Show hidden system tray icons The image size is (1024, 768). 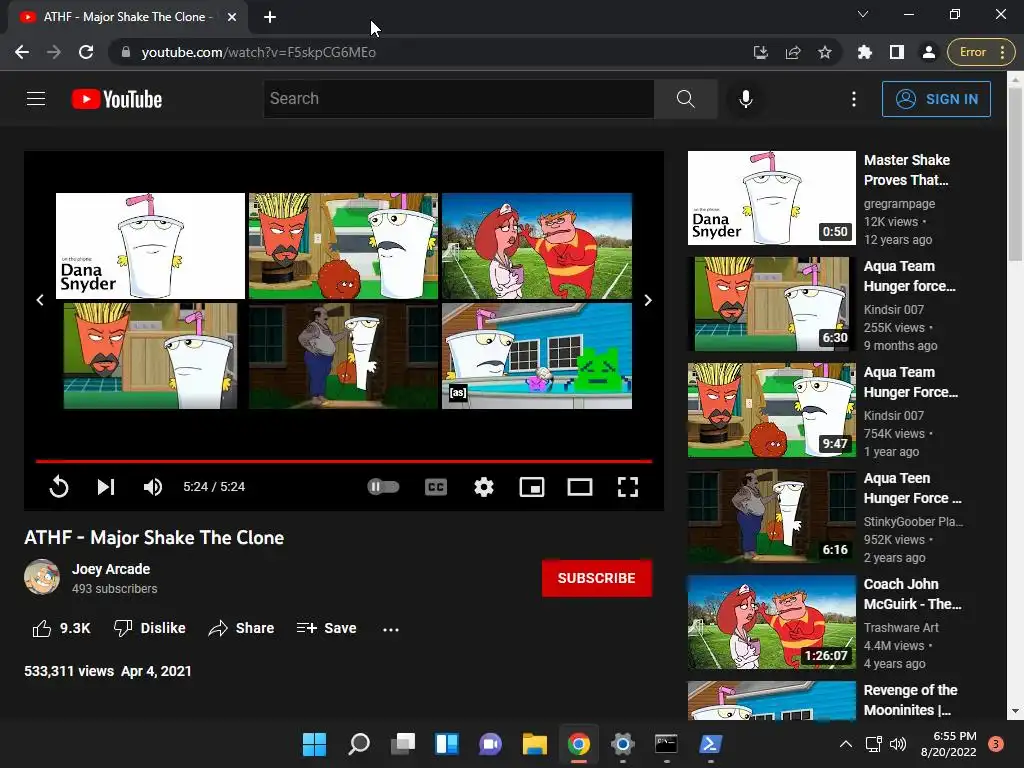coord(846,744)
